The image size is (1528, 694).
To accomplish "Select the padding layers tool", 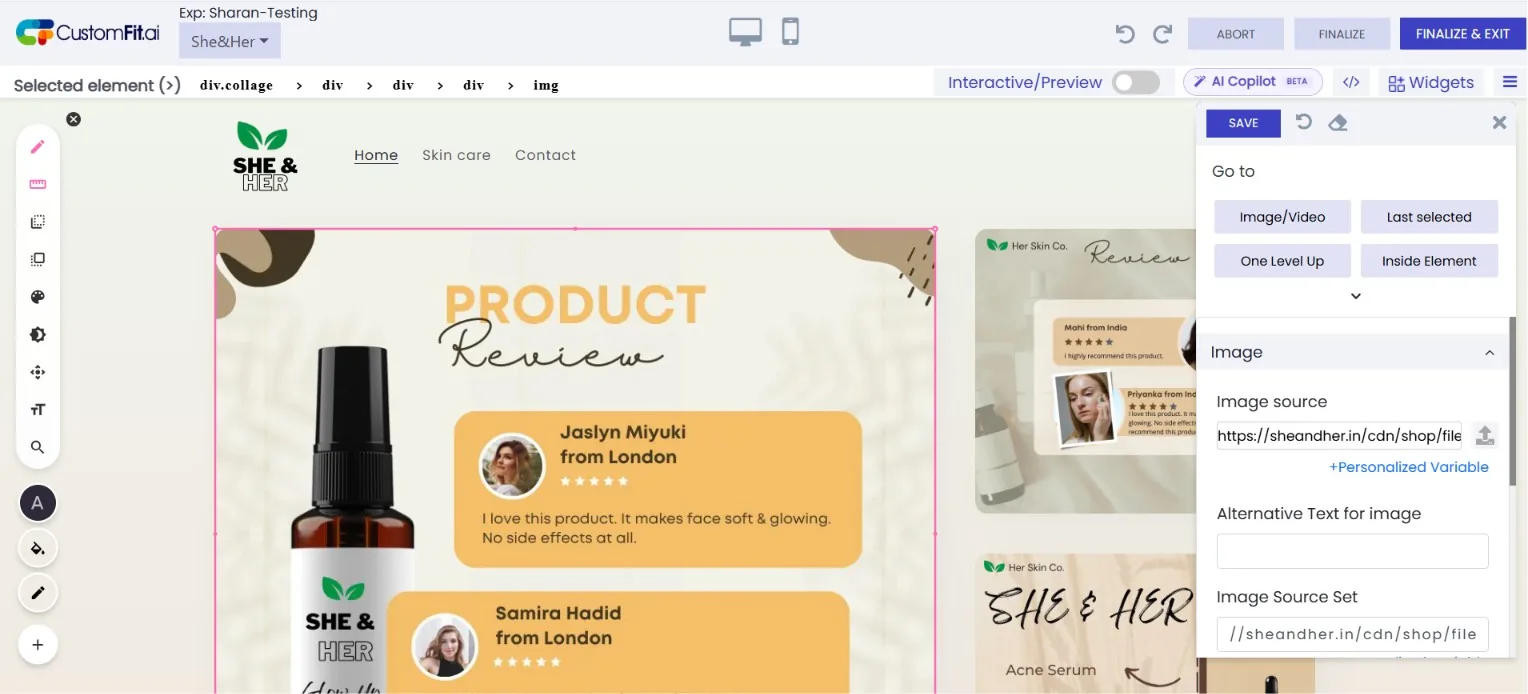I will [38, 259].
